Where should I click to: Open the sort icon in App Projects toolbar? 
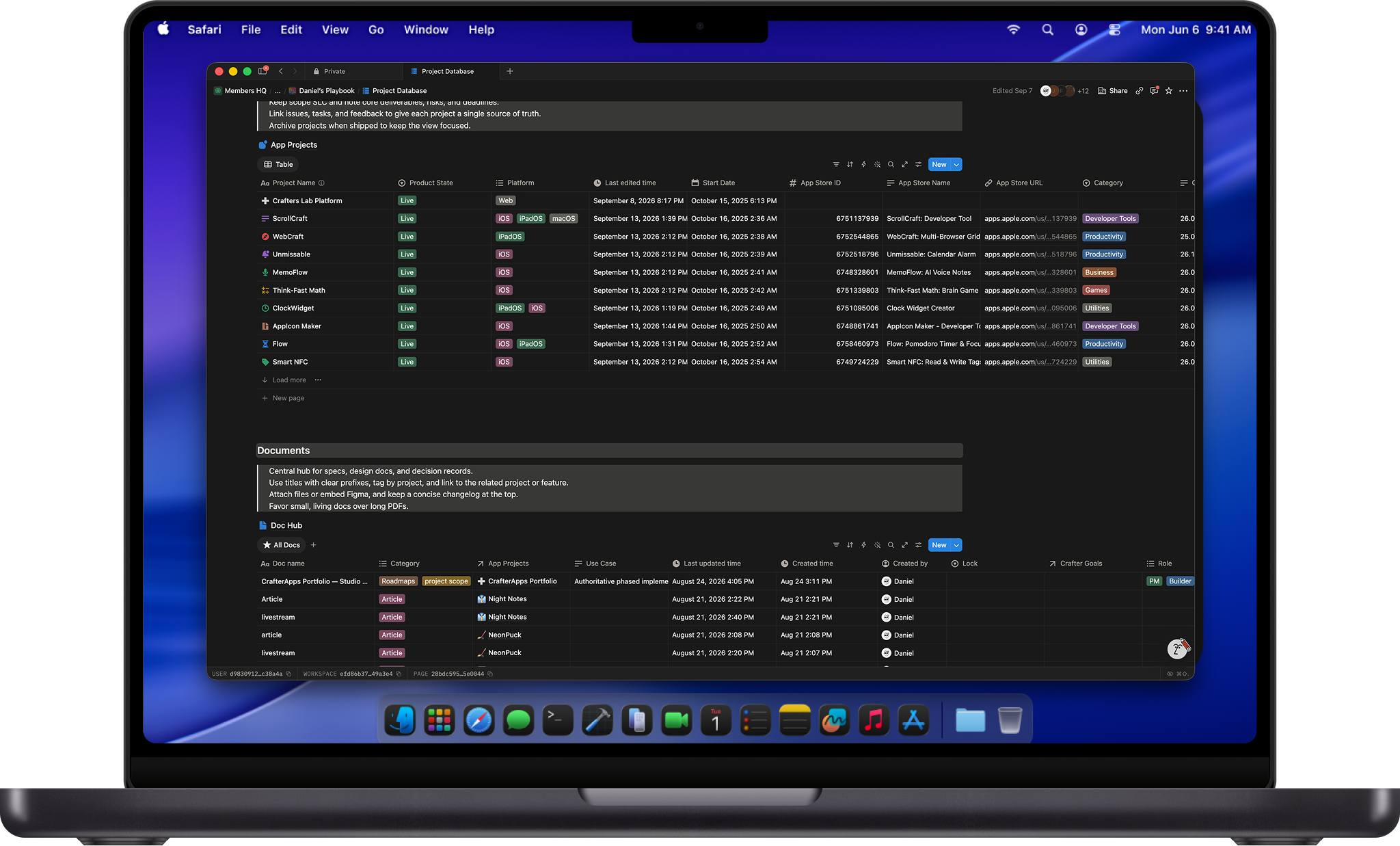coord(850,164)
